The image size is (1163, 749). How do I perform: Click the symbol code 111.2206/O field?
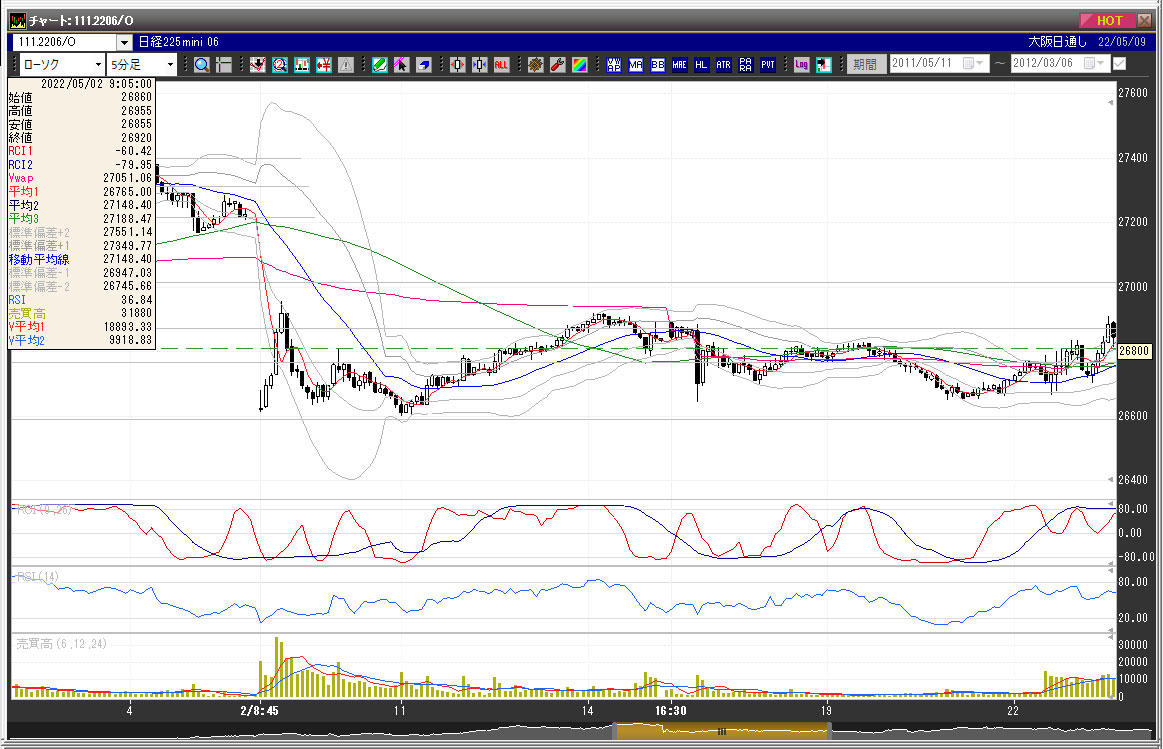click(65, 42)
